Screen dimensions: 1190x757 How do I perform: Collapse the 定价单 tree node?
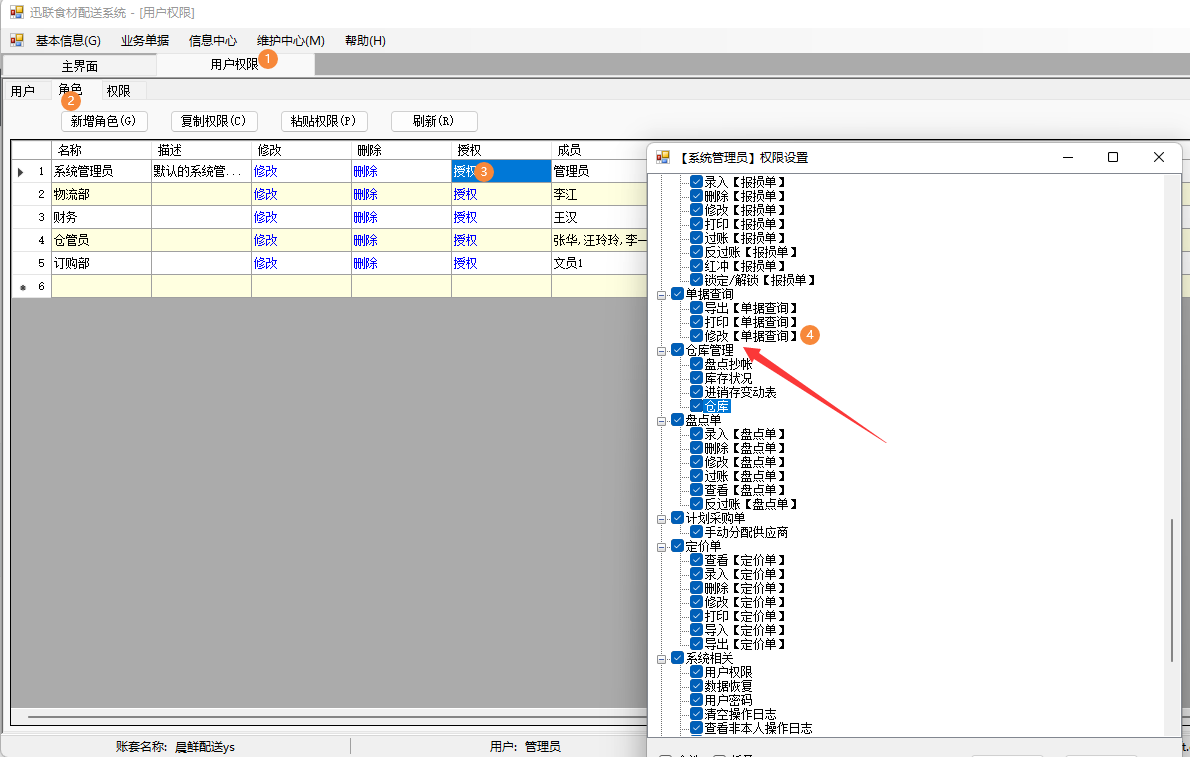tap(662, 547)
